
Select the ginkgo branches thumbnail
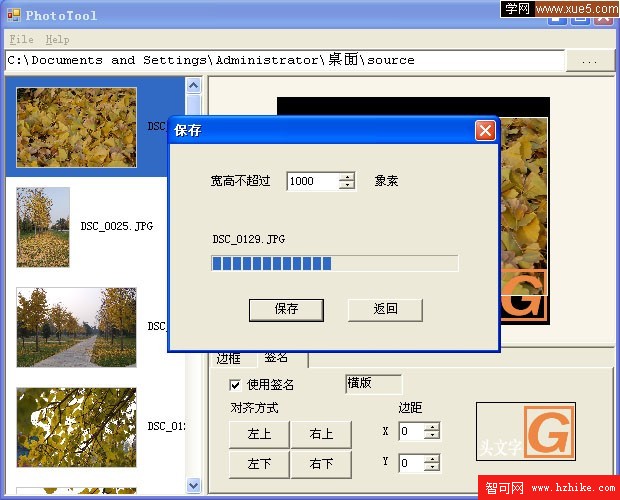point(76,427)
